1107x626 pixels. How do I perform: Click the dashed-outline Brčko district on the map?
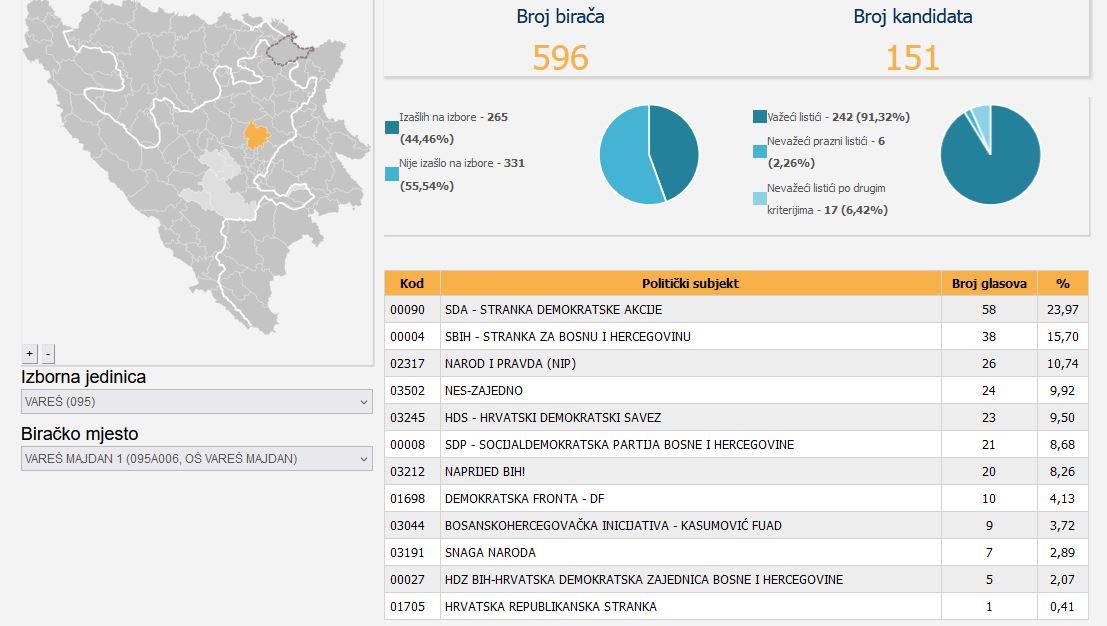pos(289,49)
